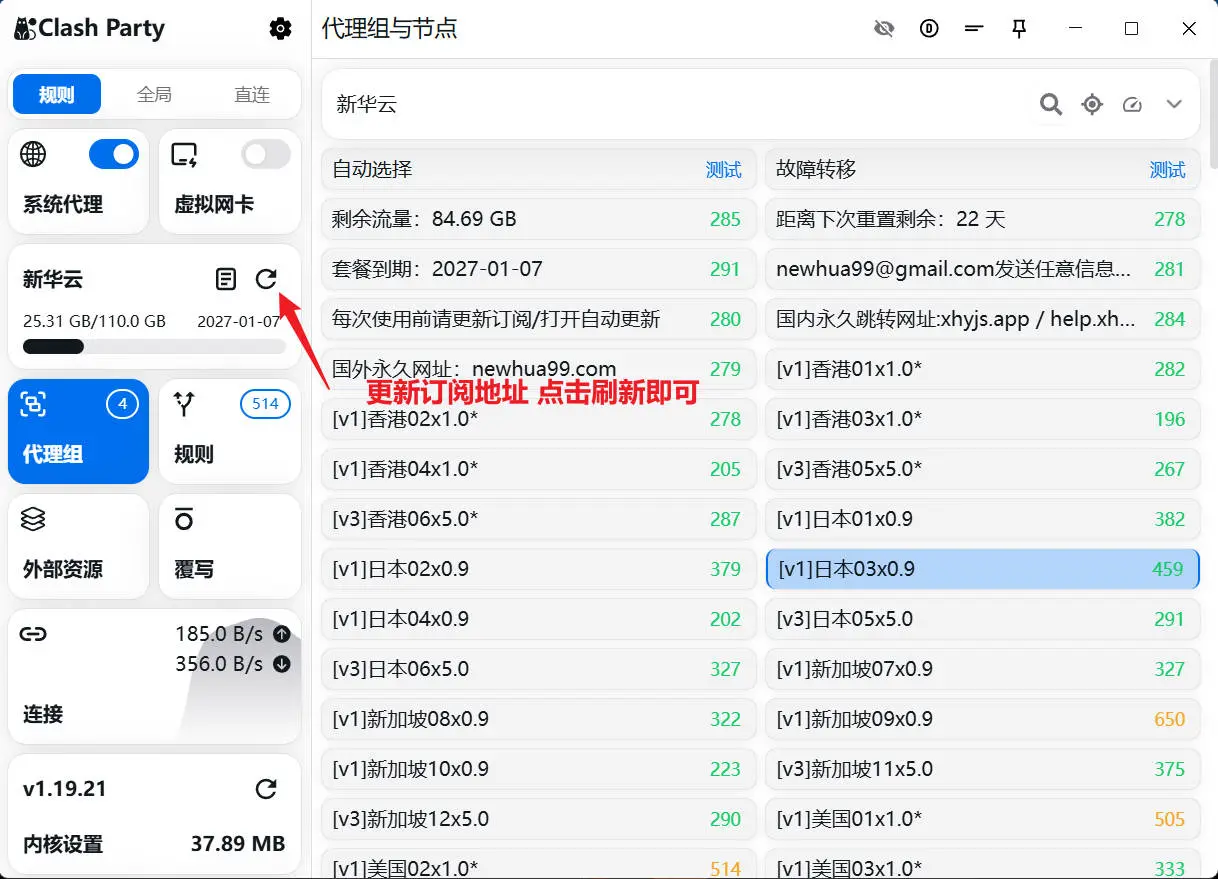Pin the window with the pin icon
Screen dimensions: 1218x879
(1019, 29)
